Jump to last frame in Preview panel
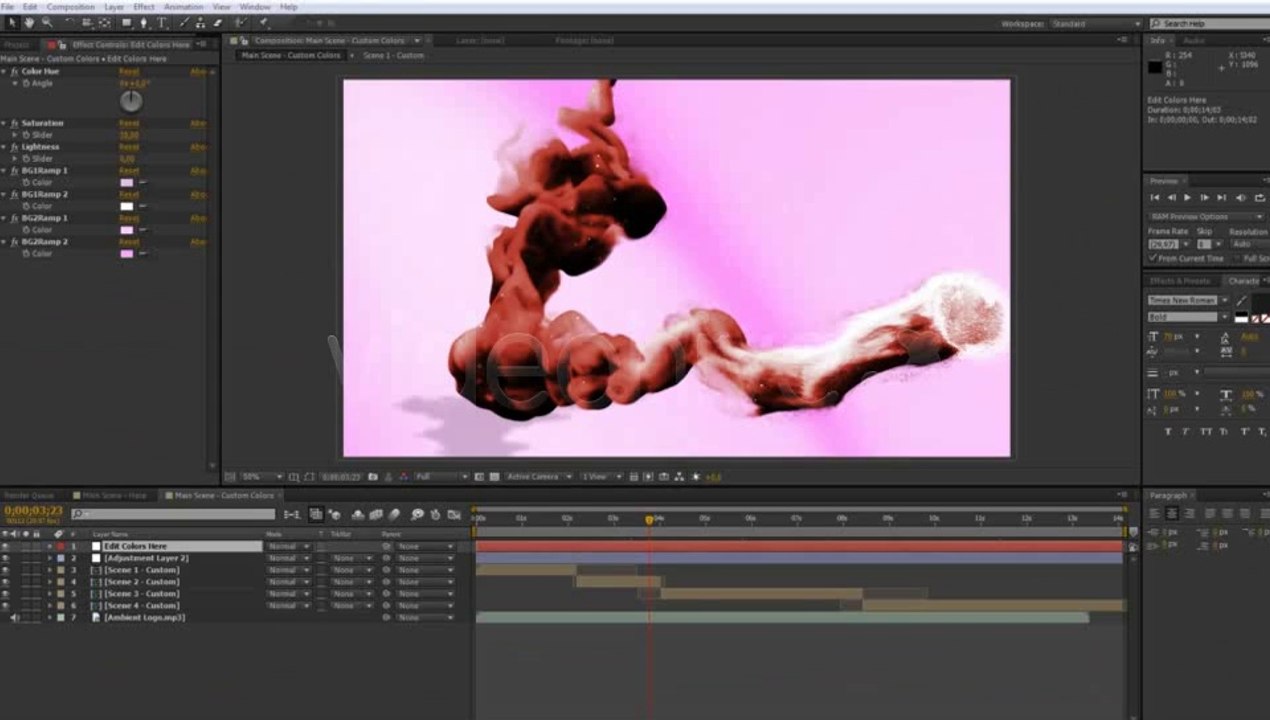Screen dimensions: 1270x720 point(1221,198)
